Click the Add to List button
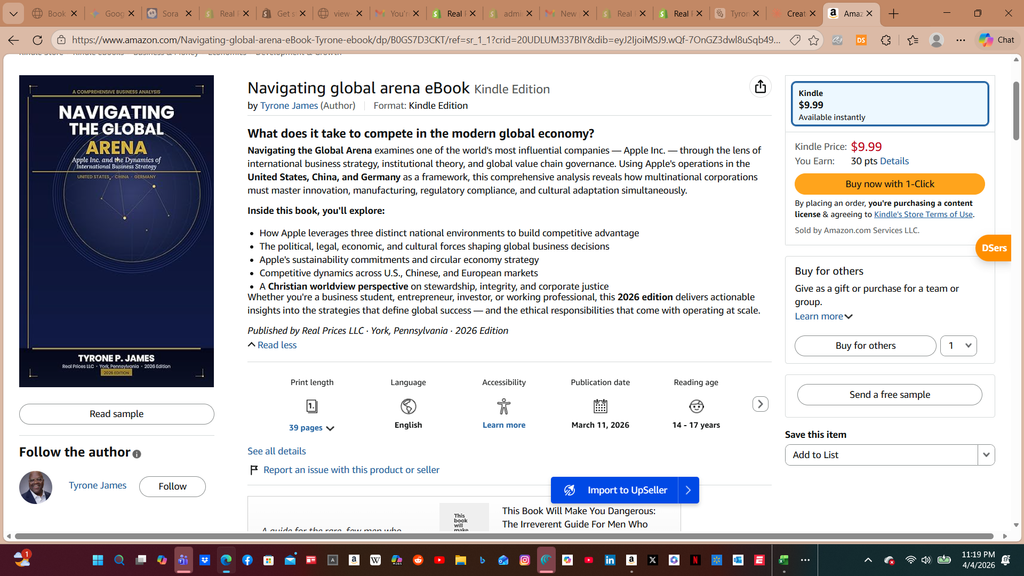Viewport: 1024px width, 576px height. coord(881,455)
